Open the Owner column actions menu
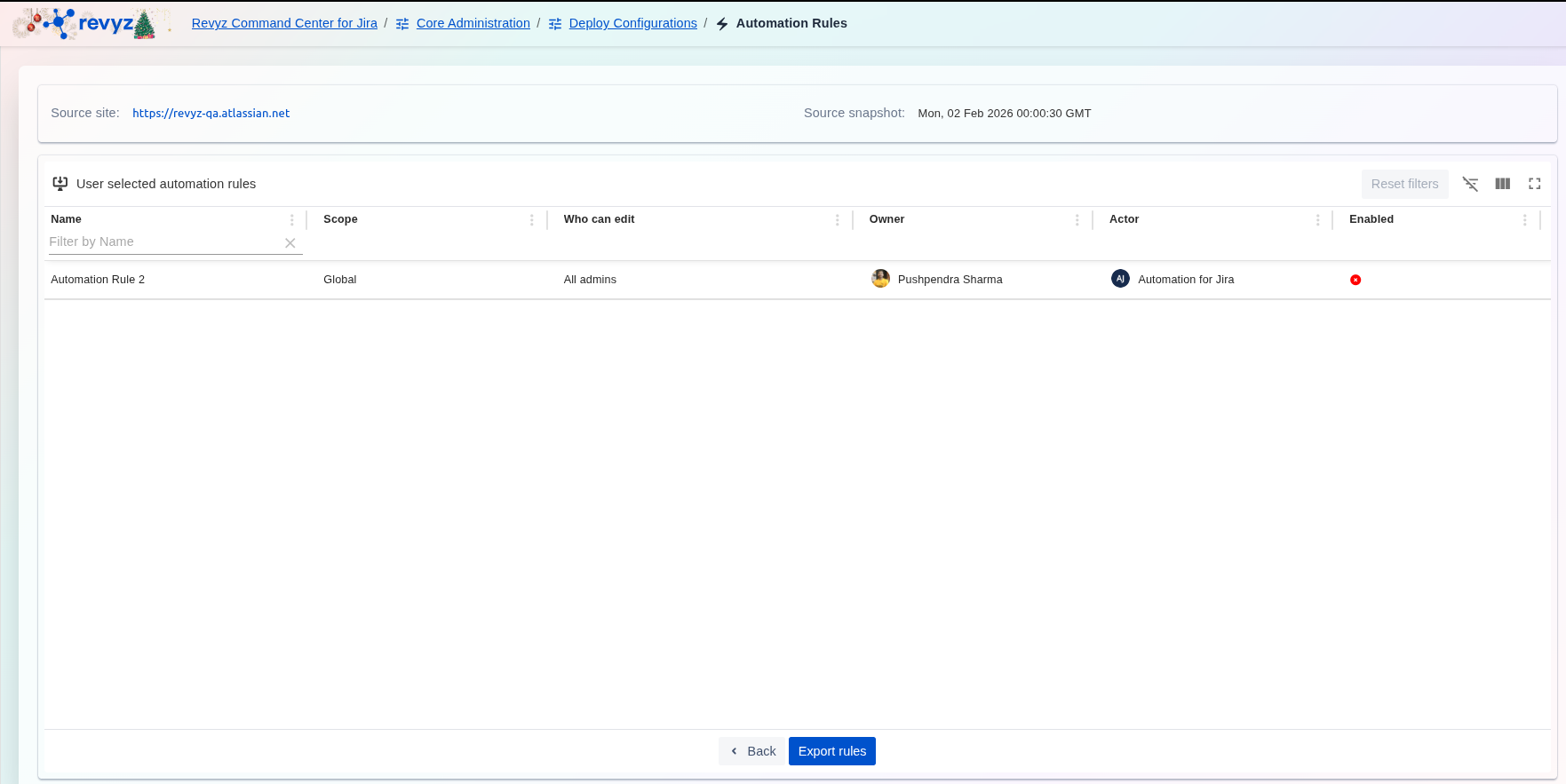Image resolution: width=1566 pixels, height=784 pixels. click(x=1077, y=220)
